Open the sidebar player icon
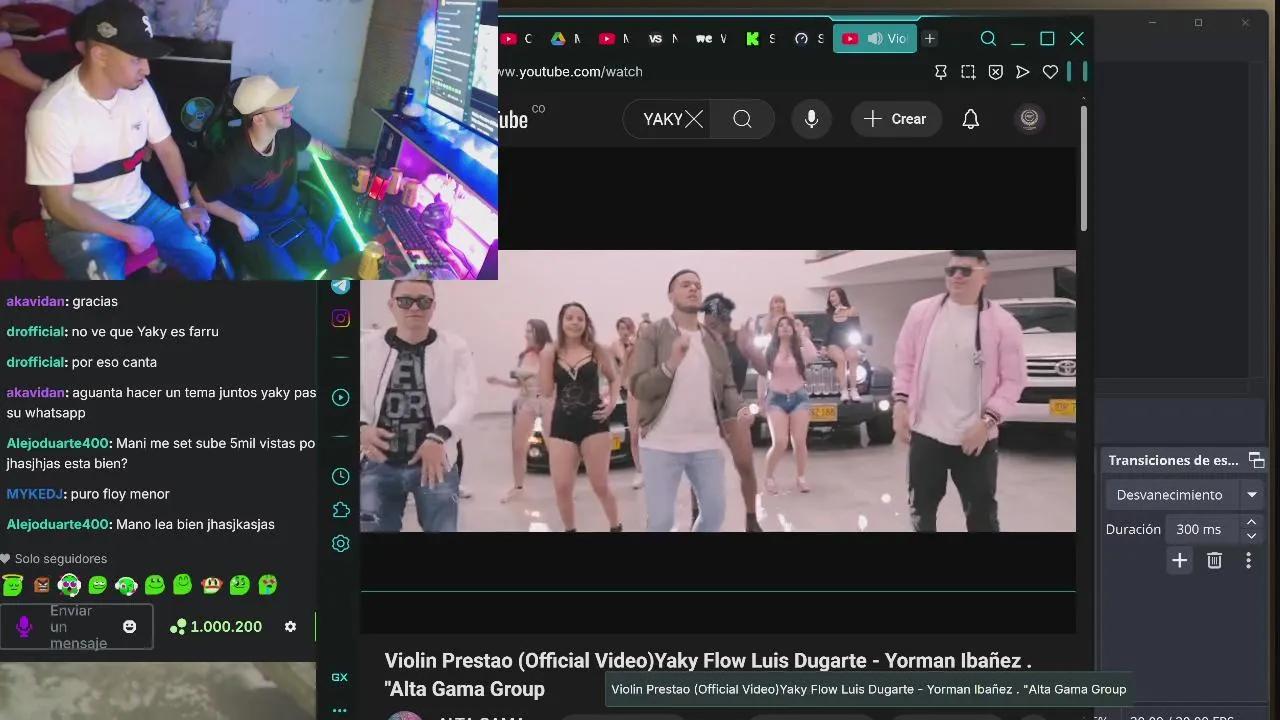 (340, 397)
